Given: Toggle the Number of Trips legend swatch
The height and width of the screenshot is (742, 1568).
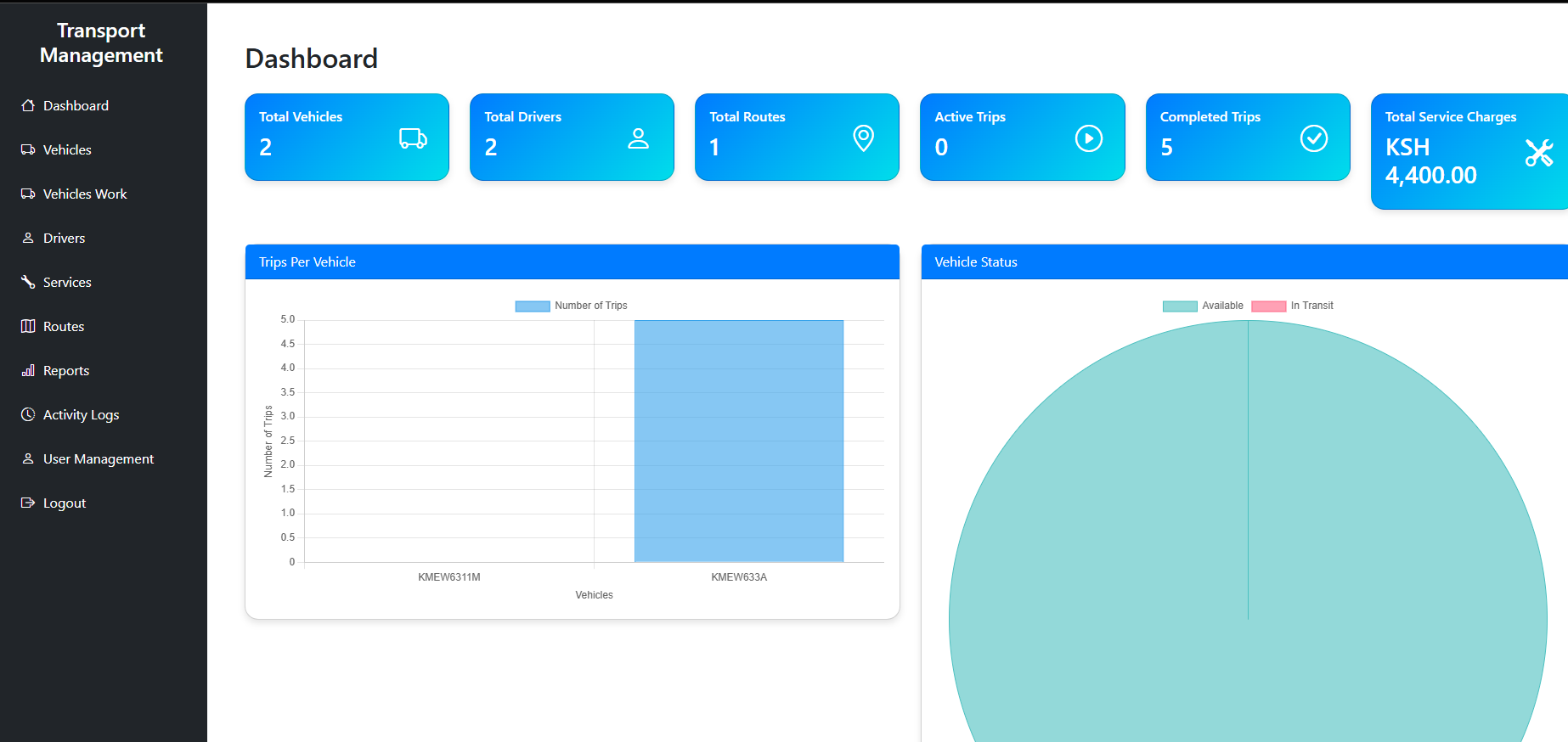Looking at the screenshot, I should (533, 306).
